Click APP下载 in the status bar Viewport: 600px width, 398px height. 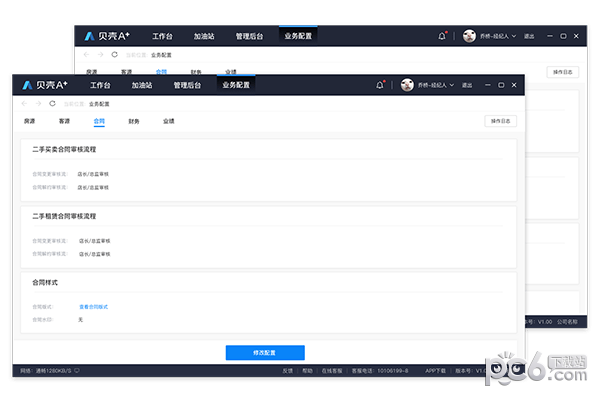pos(435,370)
